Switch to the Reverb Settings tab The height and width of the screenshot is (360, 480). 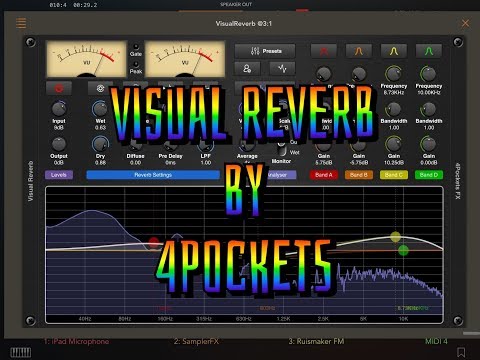[153, 175]
